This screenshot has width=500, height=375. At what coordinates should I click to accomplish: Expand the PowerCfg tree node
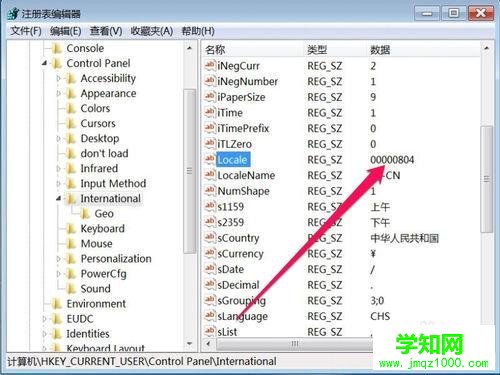point(59,274)
